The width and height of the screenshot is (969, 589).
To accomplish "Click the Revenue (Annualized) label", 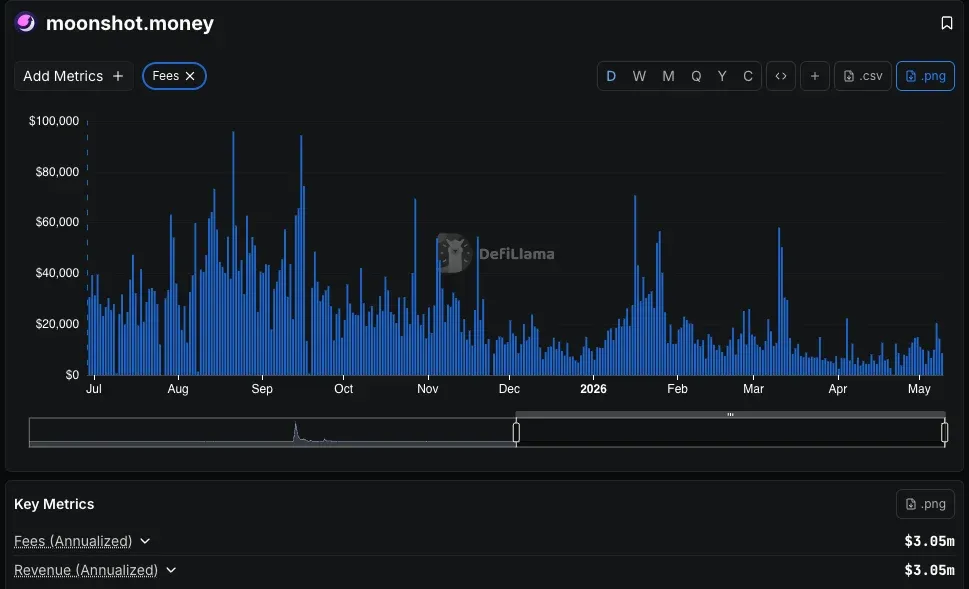I will point(86,570).
